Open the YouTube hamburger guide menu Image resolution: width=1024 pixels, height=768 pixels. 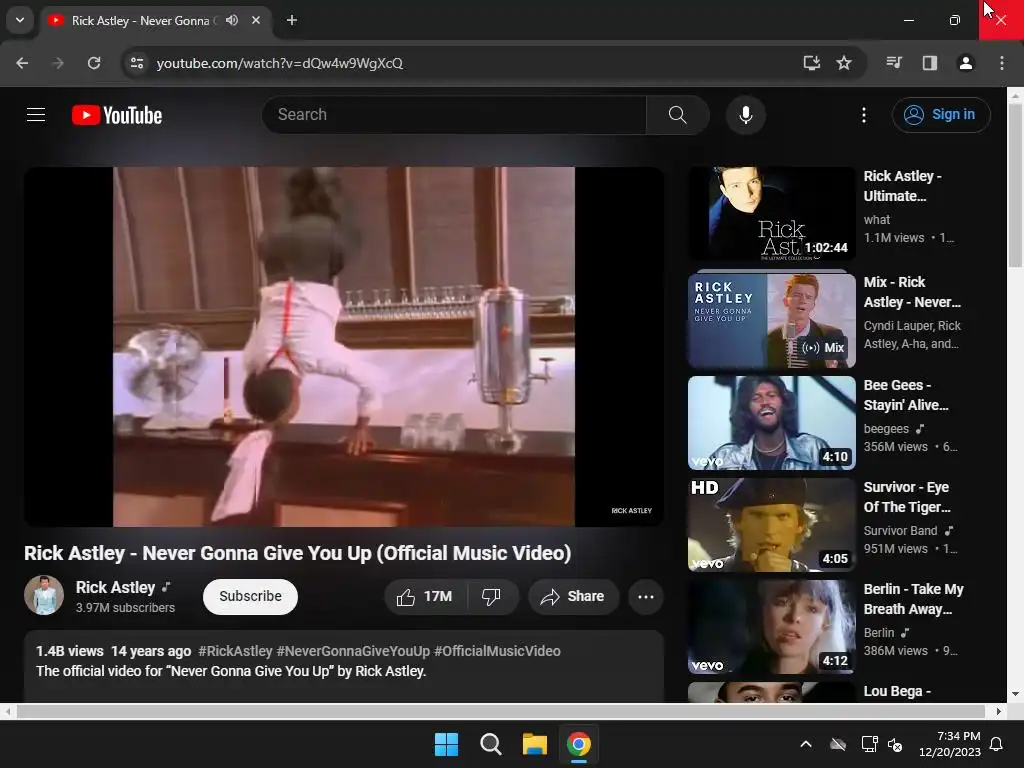click(x=36, y=115)
